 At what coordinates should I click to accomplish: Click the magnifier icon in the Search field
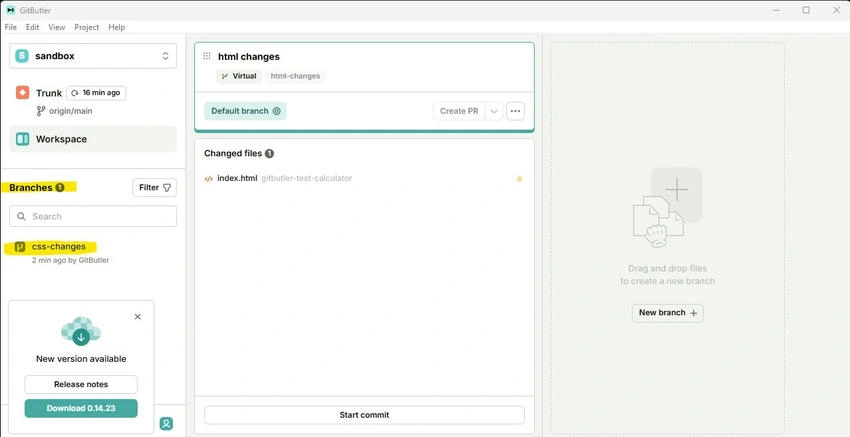(x=21, y=216)
